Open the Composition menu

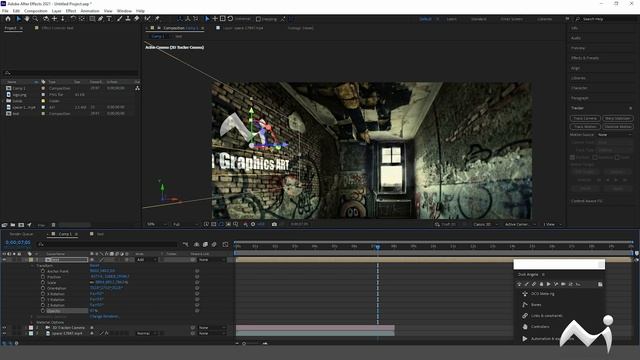36,11
